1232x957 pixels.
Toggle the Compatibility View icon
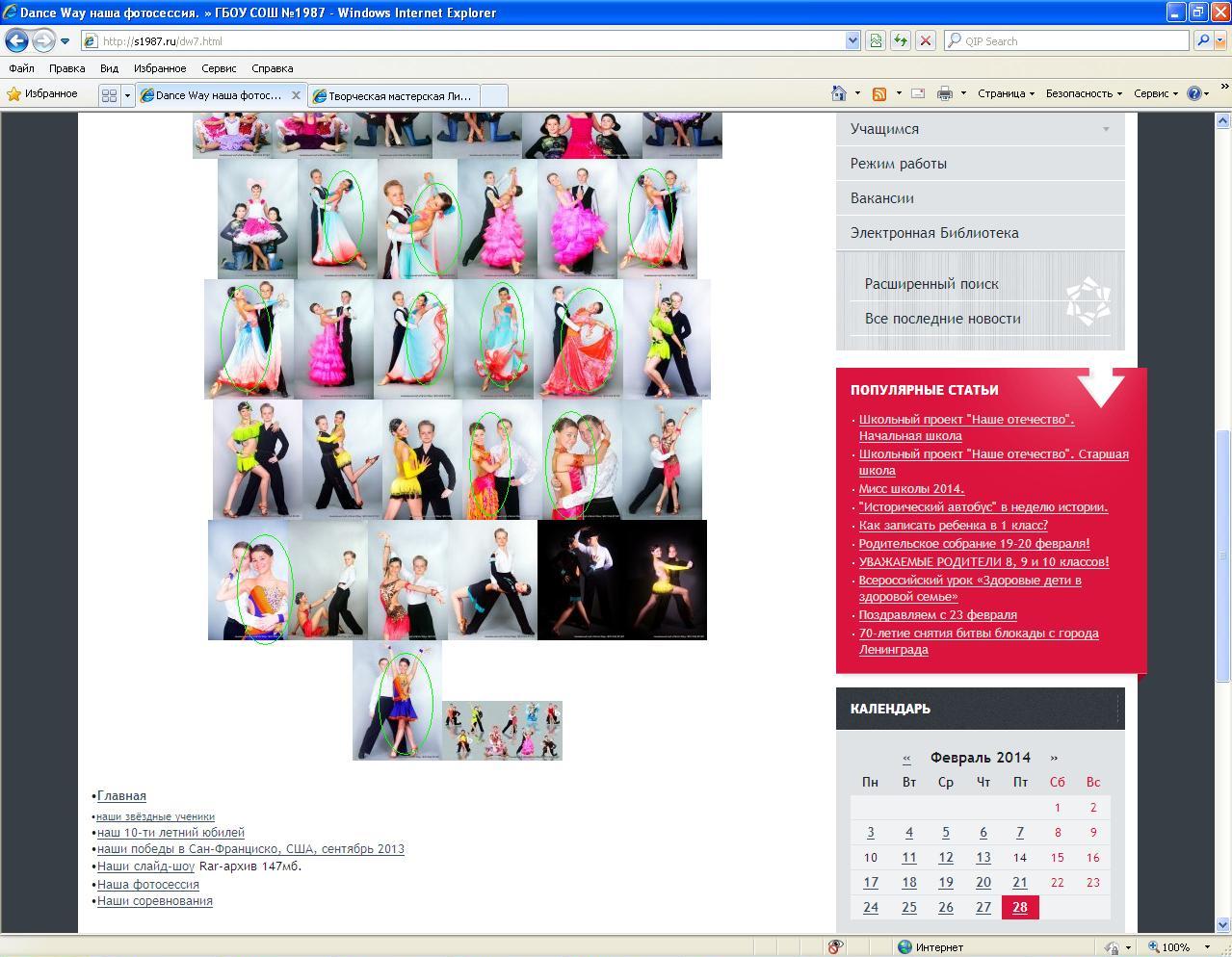point(876,40)
